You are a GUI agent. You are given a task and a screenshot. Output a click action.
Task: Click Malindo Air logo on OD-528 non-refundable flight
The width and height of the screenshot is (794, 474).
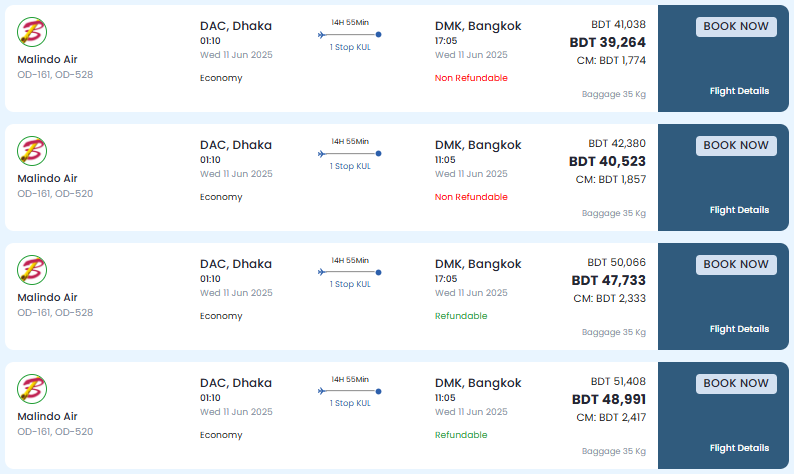pyautogui.click(x=32, y=32)
